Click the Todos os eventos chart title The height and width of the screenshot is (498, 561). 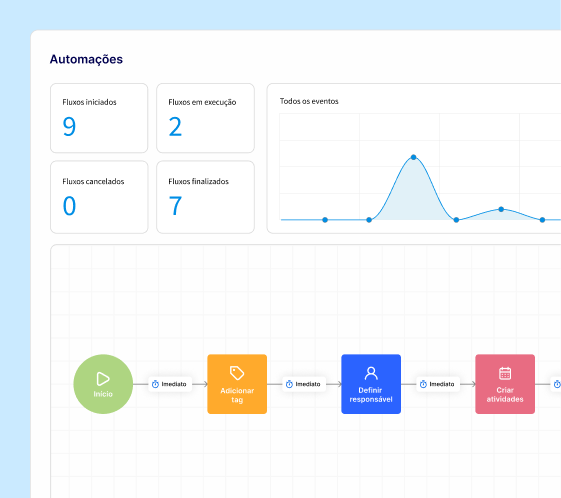309,101
